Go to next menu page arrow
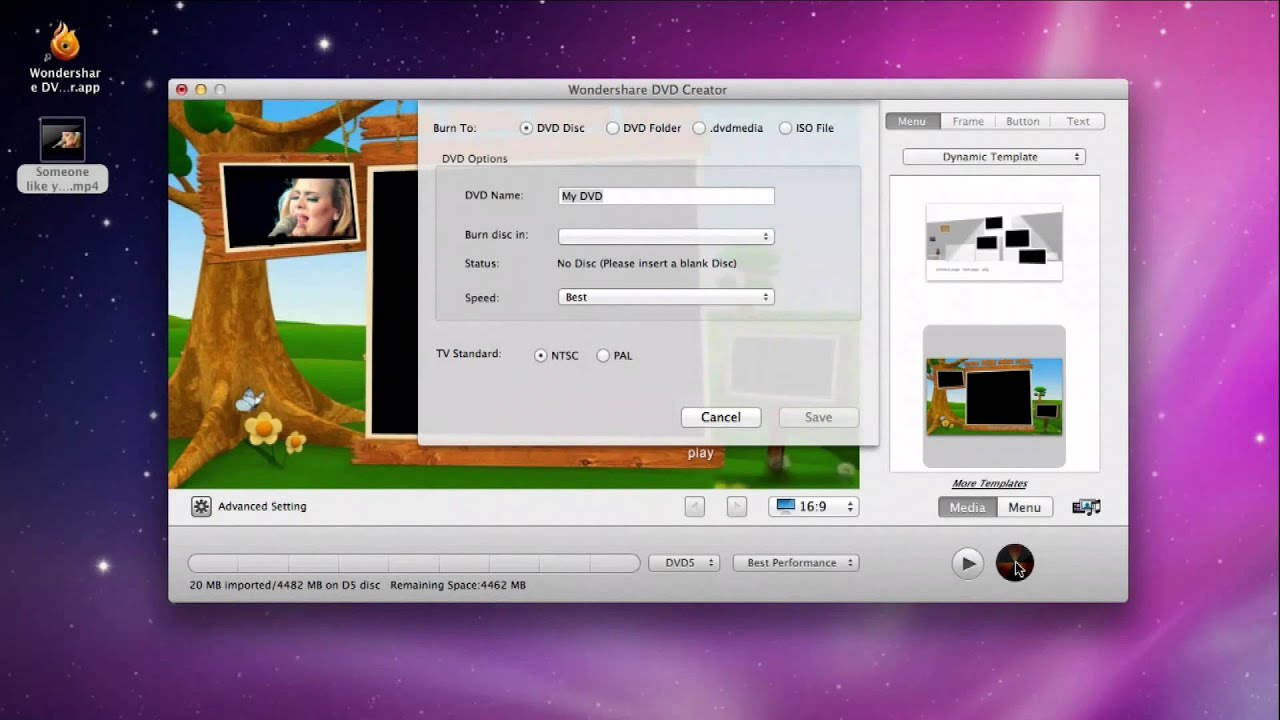This screenshot has width=1280, height=720. [x=736, y=507]
